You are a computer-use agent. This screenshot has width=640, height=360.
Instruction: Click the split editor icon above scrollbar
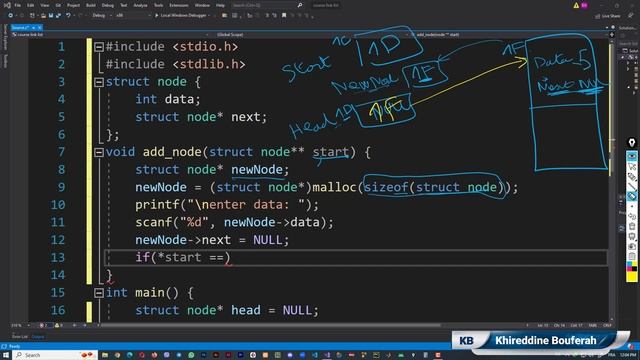pos(611,35)
